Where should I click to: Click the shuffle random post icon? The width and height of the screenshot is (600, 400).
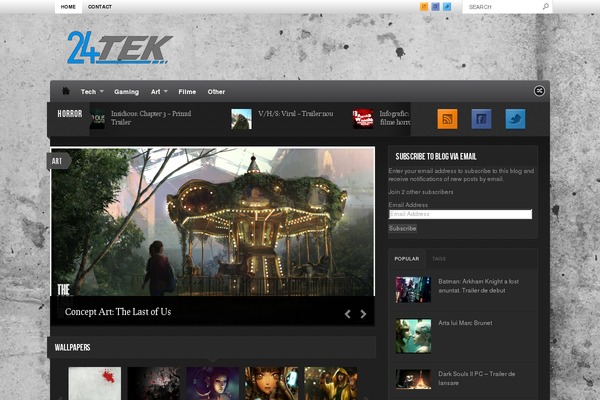pos(539,91)
